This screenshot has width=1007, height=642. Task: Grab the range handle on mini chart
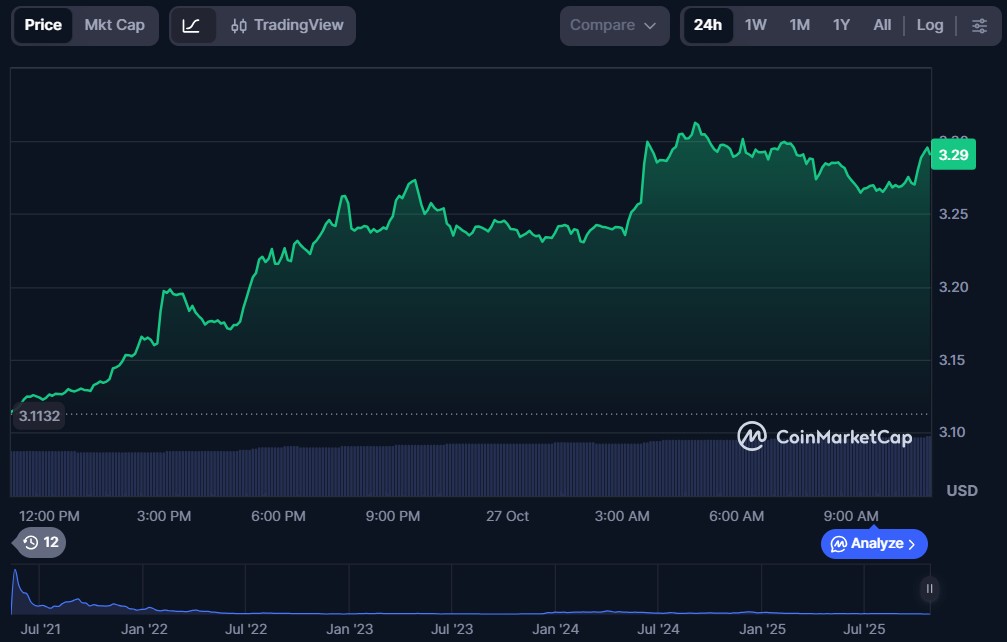929,589
